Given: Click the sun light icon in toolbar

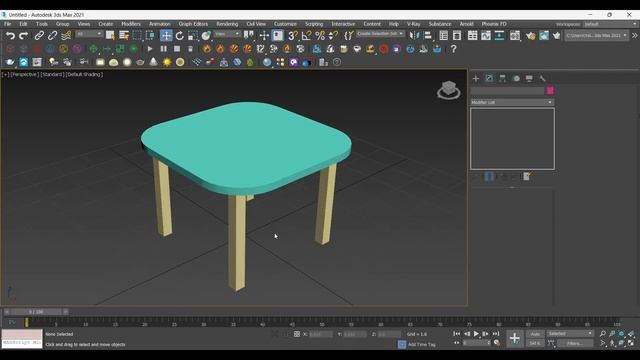Looking at the screenshot, I should tap(167, 62).
